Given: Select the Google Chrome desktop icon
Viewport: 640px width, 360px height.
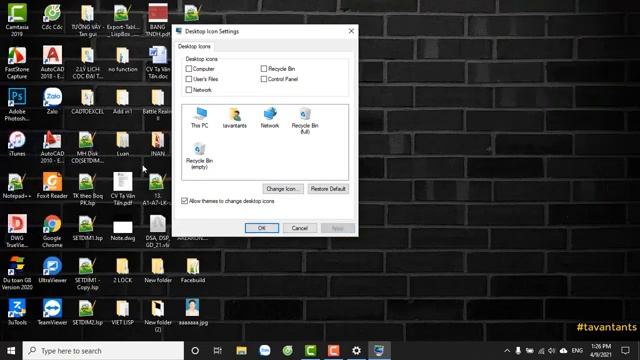Looking at the screenshot, I should 52,231.
